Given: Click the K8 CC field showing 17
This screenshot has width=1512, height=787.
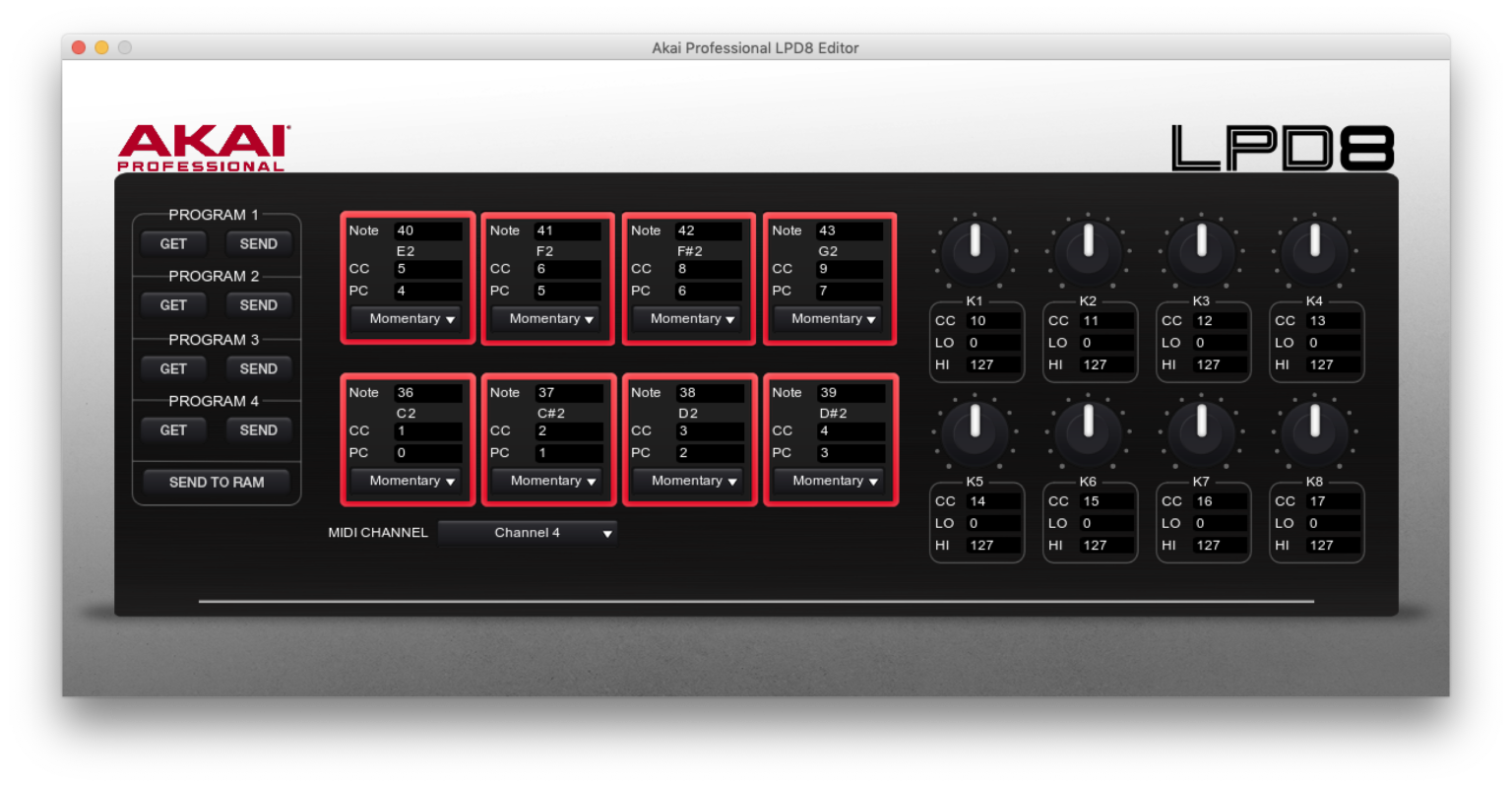Looking at the screenshot, I should pyautogui.click(x=1333, y=501).
